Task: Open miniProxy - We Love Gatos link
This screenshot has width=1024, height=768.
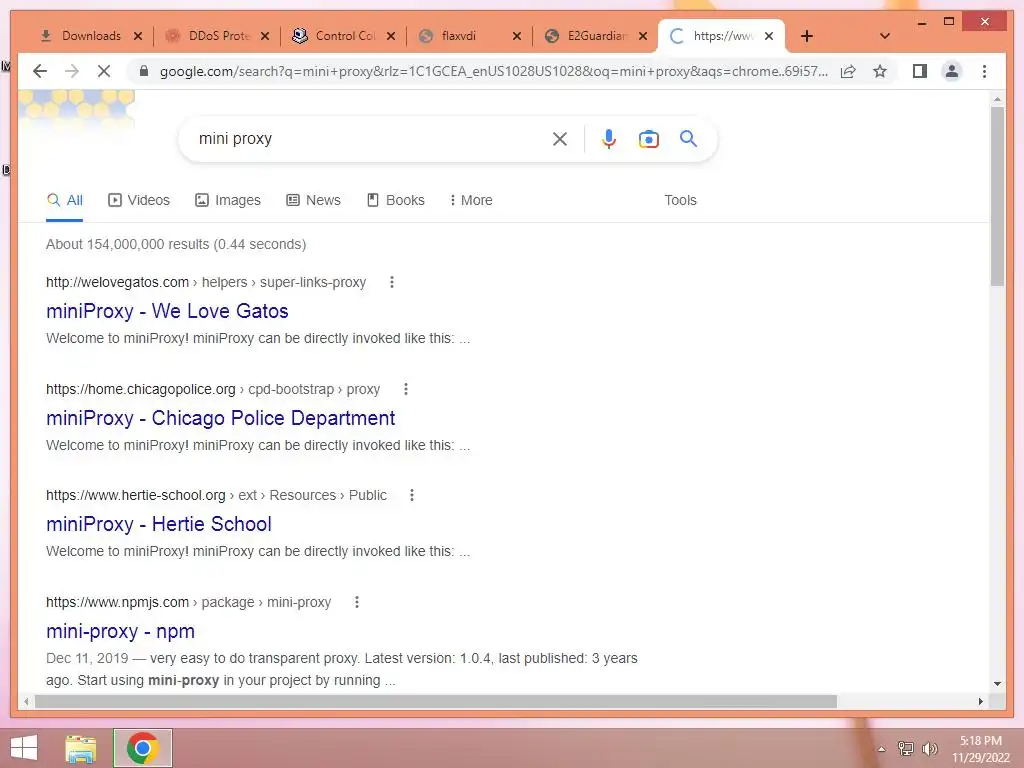Action: (x=167, y=311)
